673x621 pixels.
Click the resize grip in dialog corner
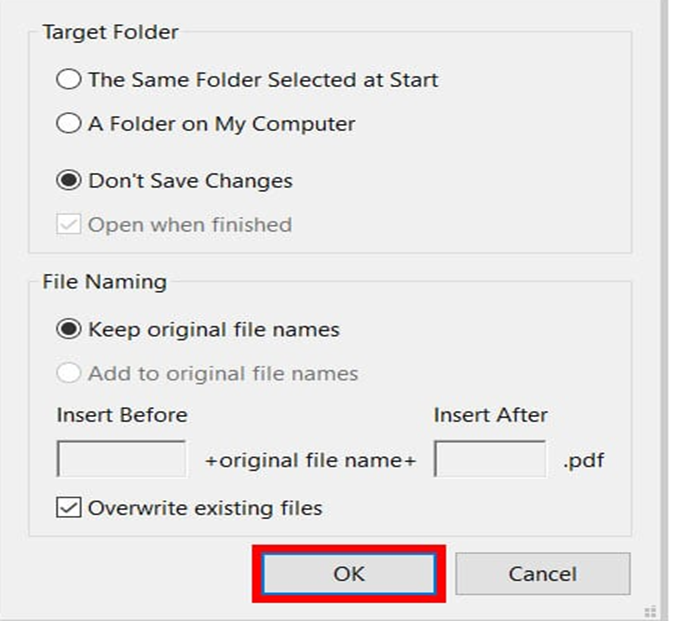point(650,611)
